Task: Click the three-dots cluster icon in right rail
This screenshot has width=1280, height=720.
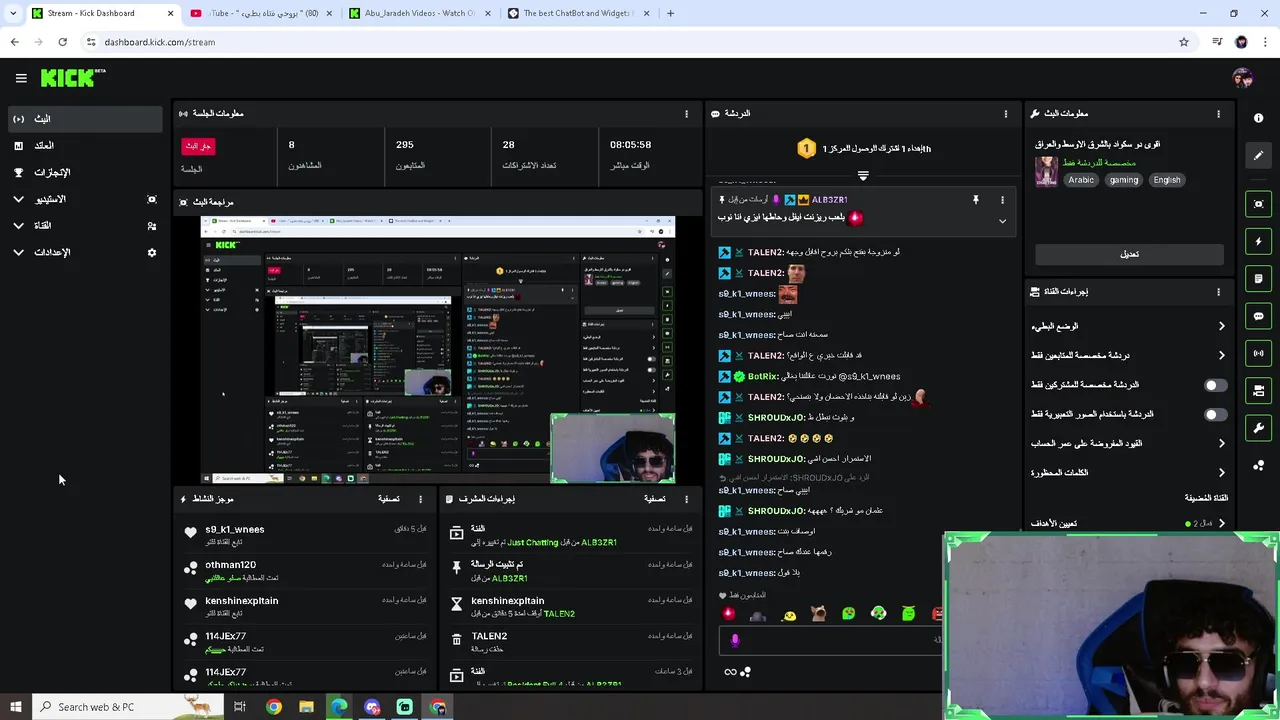Action: 1258,466
